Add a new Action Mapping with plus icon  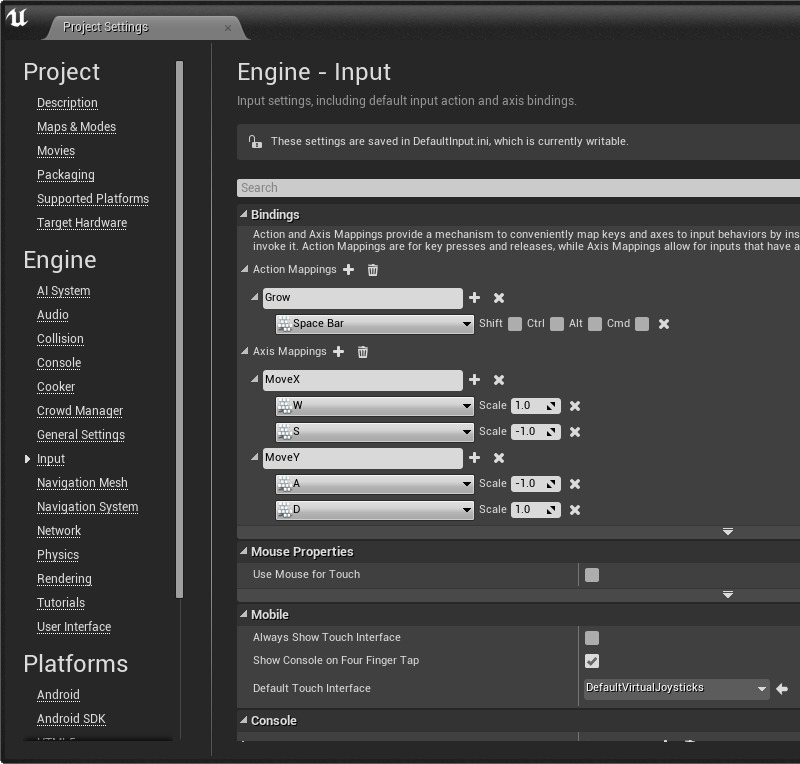[x=348, y=270]
